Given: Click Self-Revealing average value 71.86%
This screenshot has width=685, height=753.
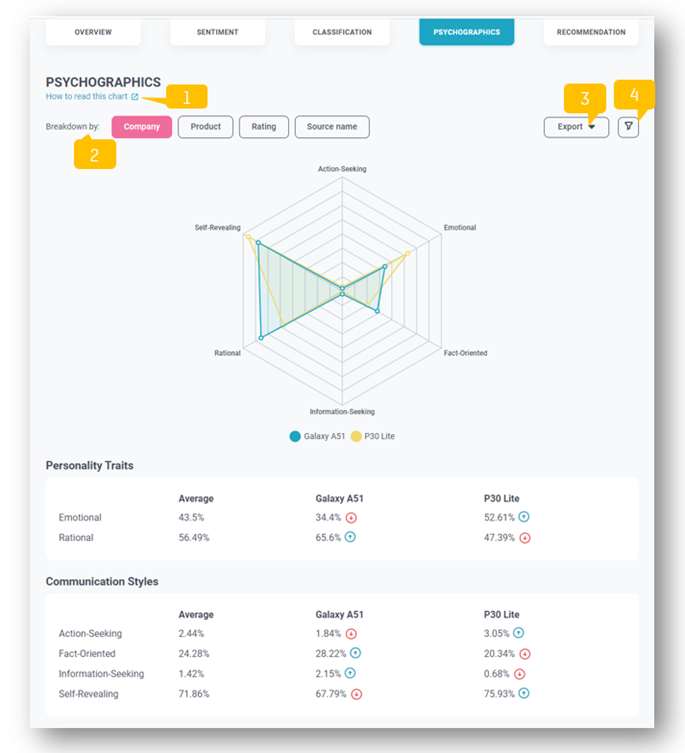Looking at the screenshot, I should click(194, 694).
